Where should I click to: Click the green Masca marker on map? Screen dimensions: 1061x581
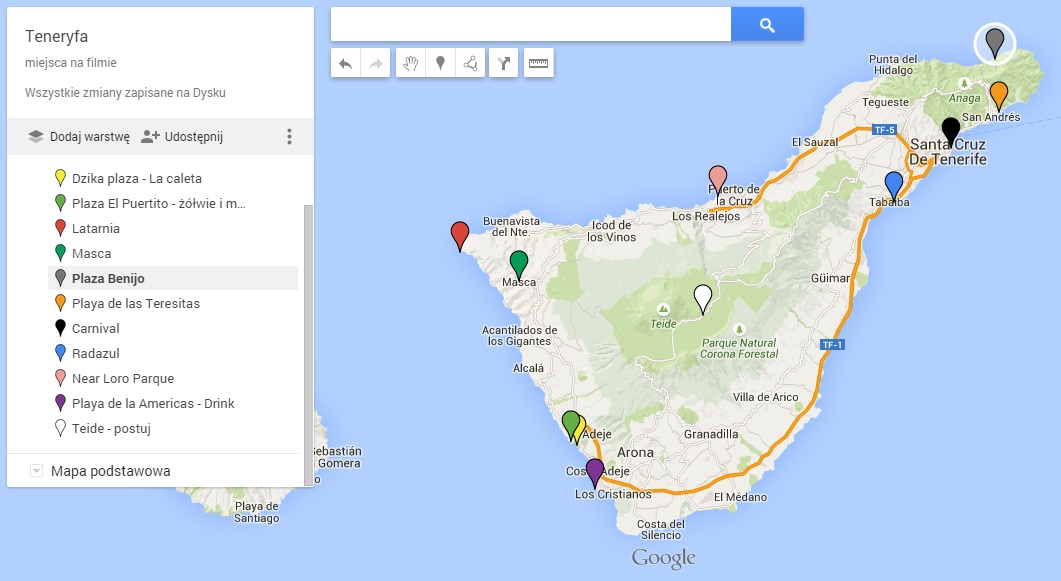click(x=519, y=264)
